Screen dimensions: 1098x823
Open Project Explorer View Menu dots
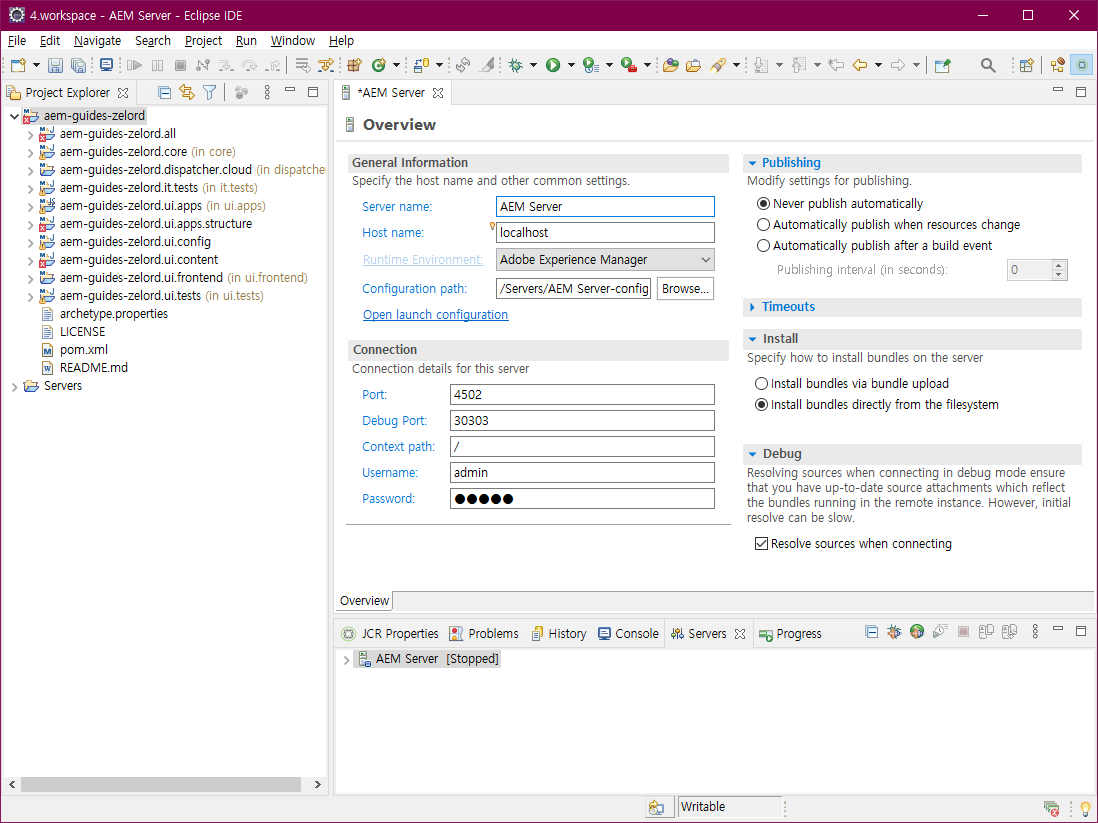point(267,92)
